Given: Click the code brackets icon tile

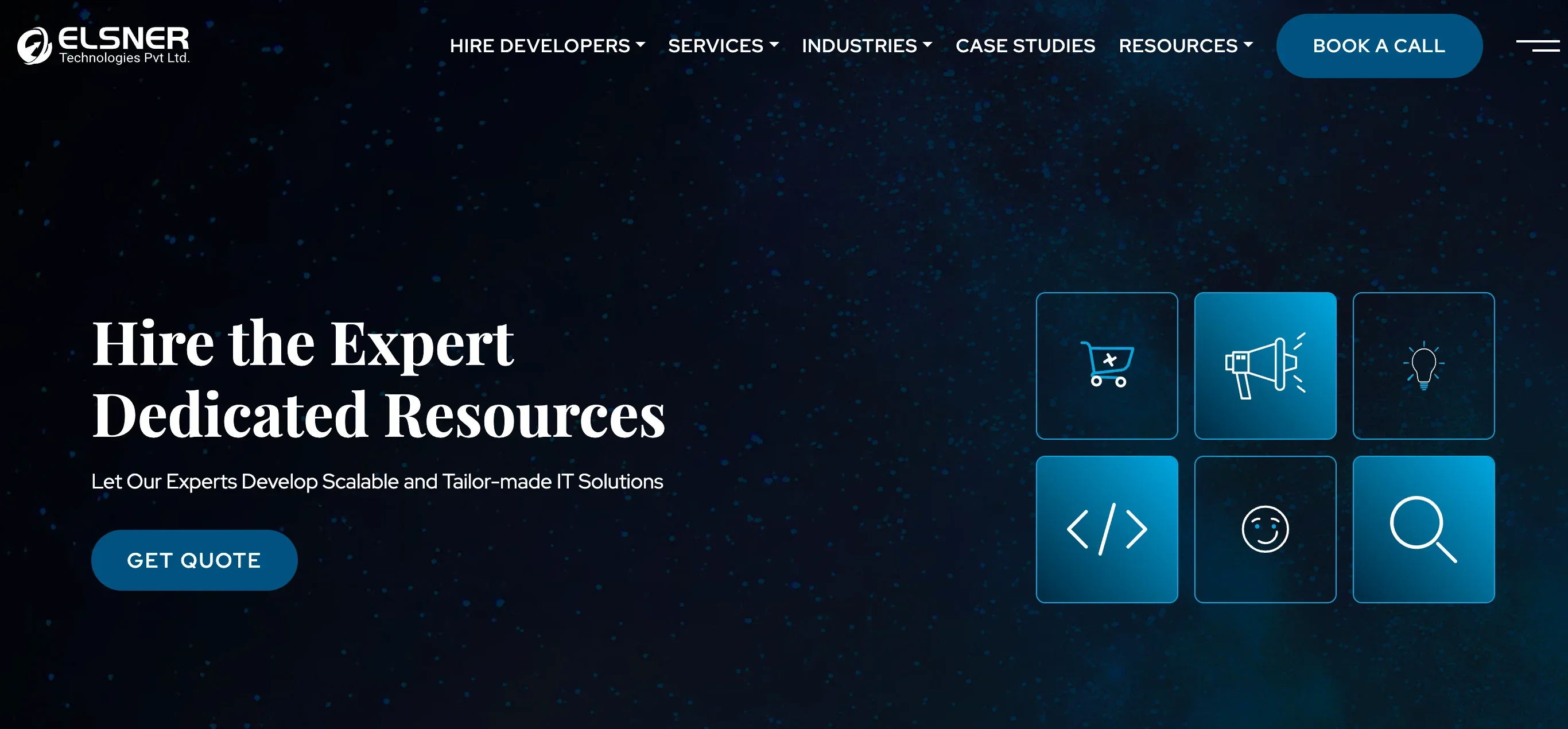Looking at the screenshot, I should [x=1107, y=529].
